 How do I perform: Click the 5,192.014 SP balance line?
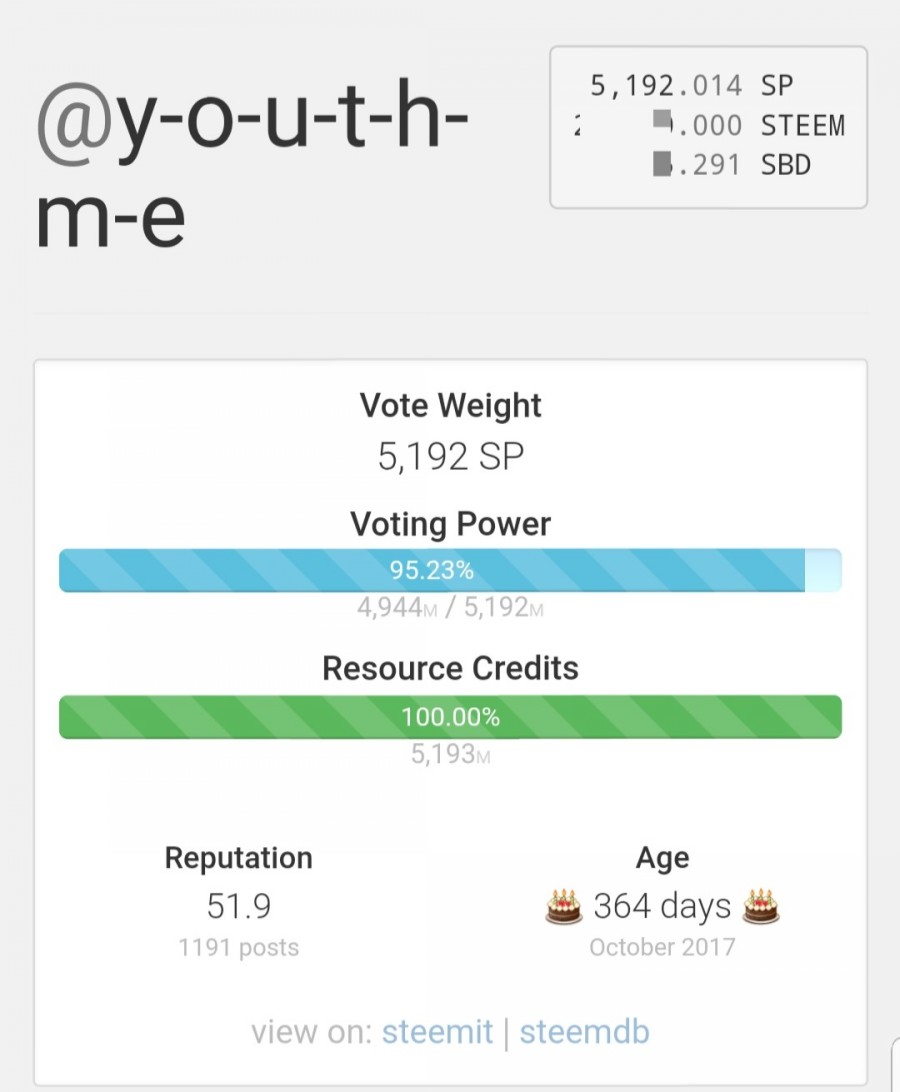[x=692, y=85]
